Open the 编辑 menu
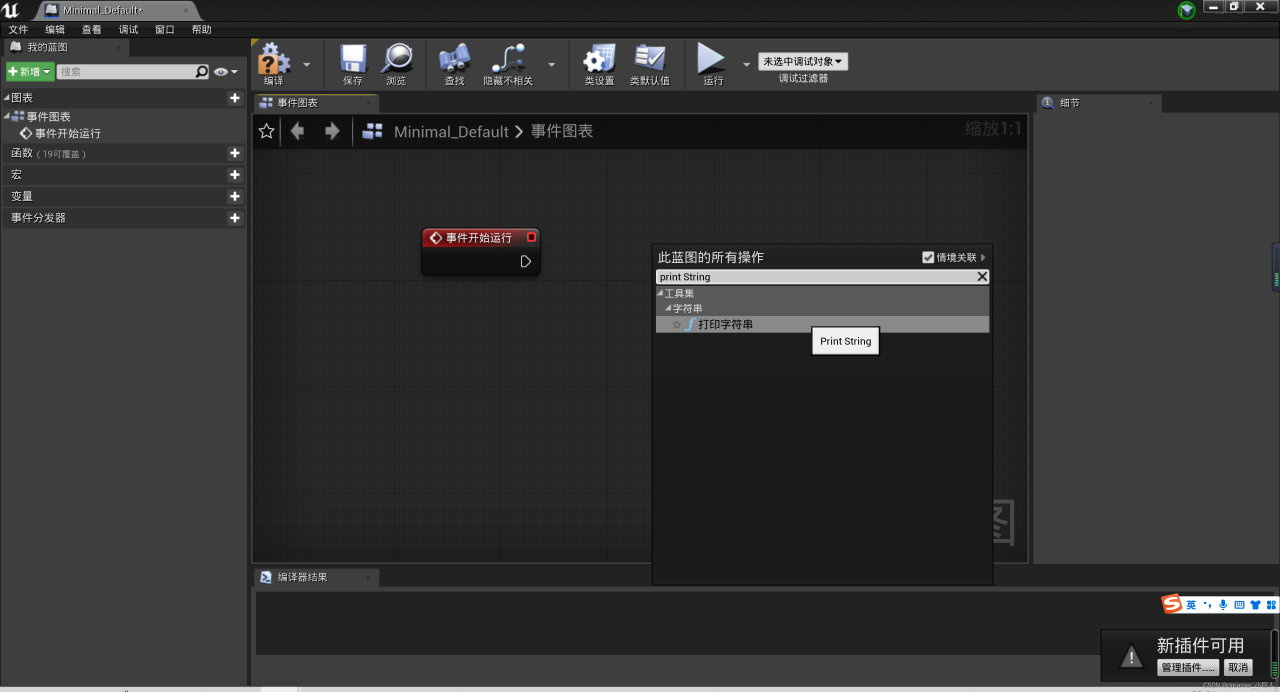Image resolution: width=1280 pixels, height=692 pixels. (x=55, y=30)
